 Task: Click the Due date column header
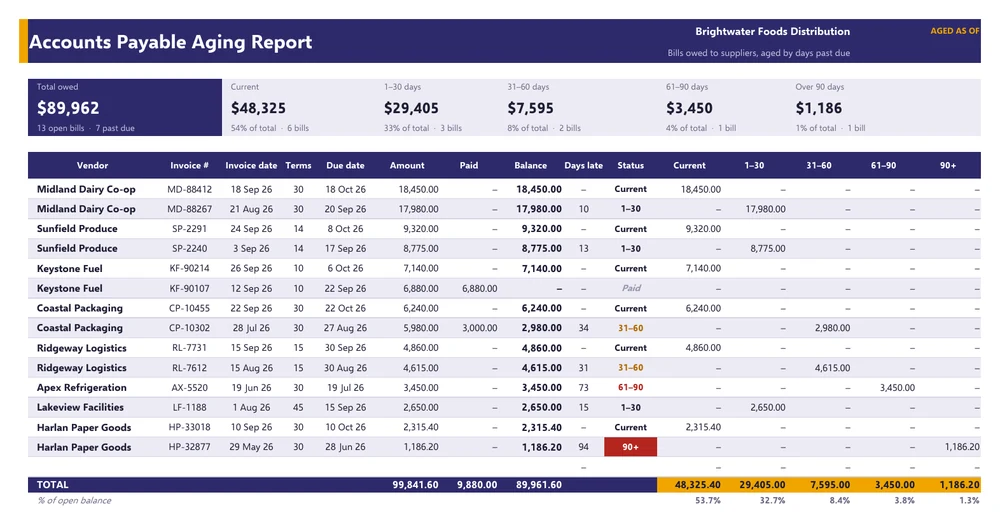click(346, 165)
